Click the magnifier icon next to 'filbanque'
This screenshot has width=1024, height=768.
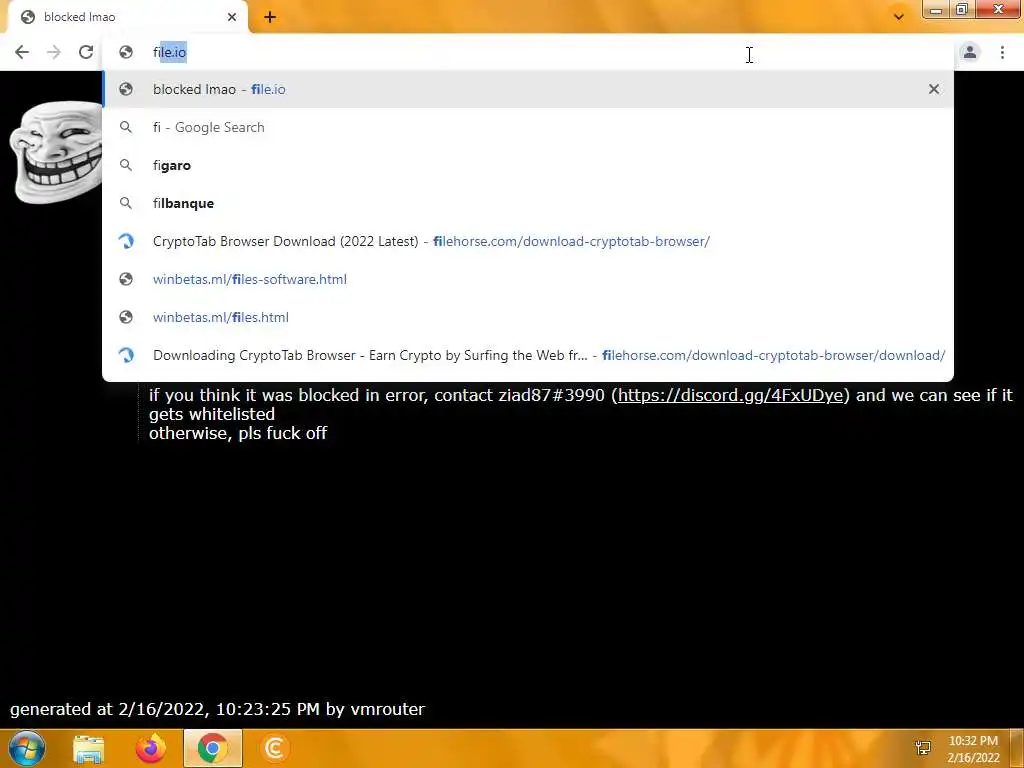click(126, 203)
